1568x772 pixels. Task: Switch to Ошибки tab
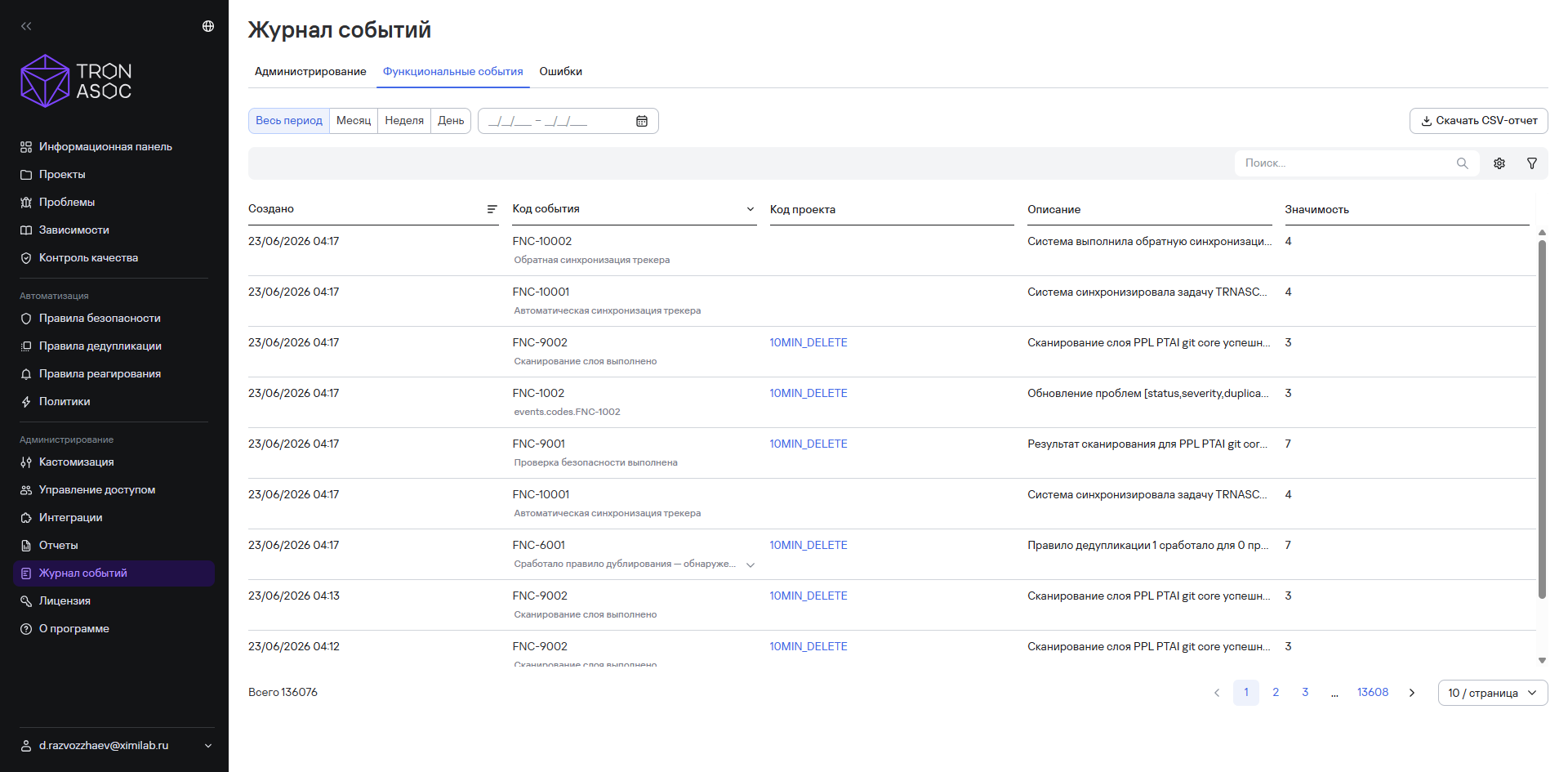(561, 72)
